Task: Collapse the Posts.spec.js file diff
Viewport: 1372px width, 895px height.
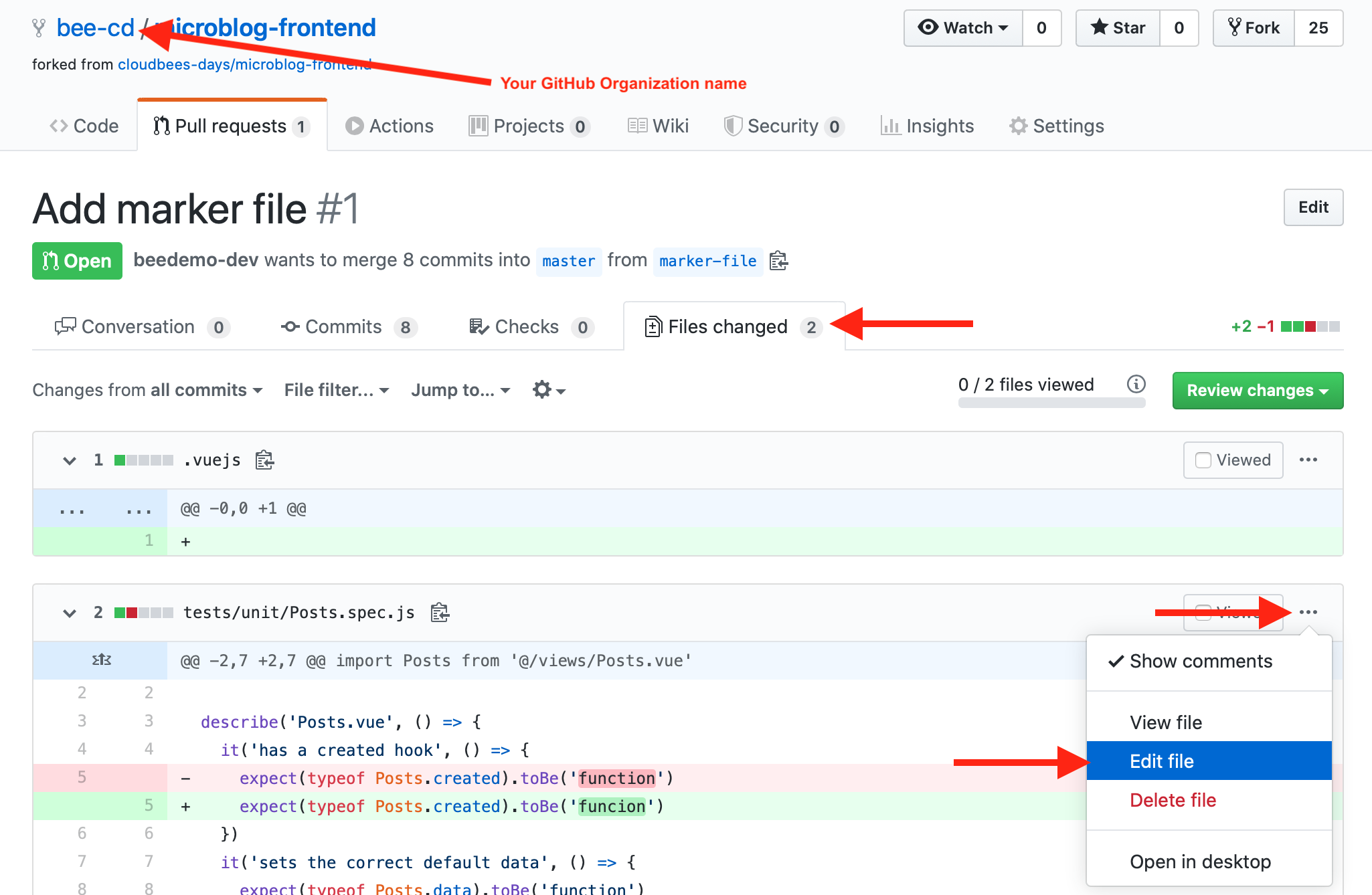Action: click(69, 613)
